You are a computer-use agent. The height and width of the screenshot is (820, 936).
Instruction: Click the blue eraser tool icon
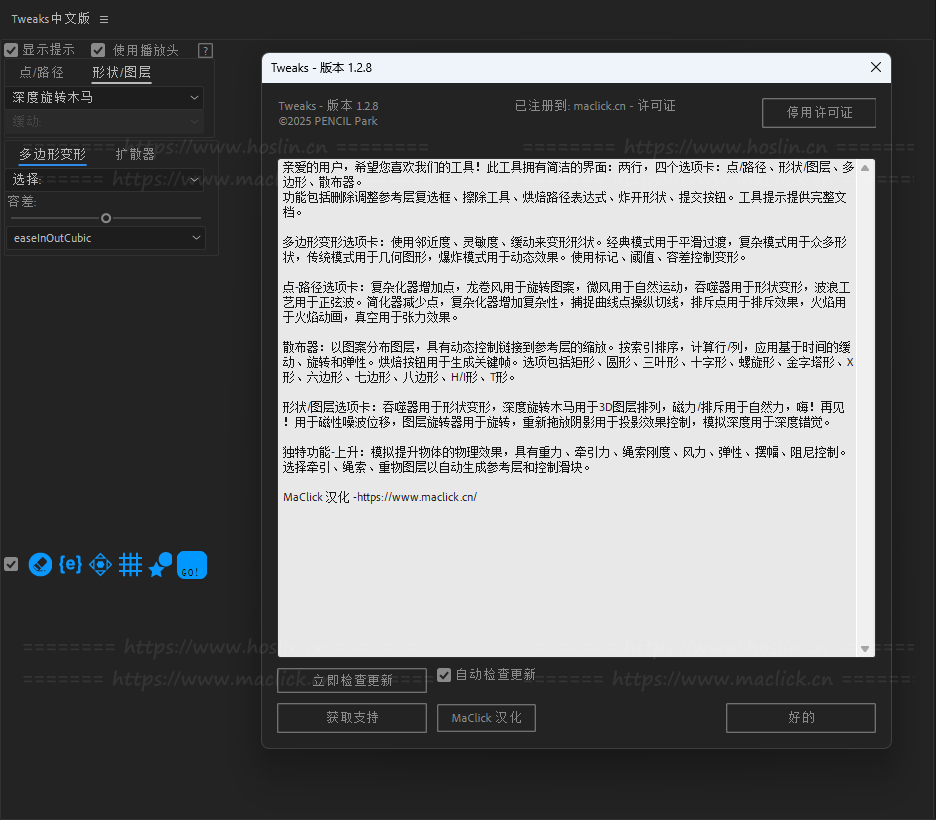pos(40,565)
